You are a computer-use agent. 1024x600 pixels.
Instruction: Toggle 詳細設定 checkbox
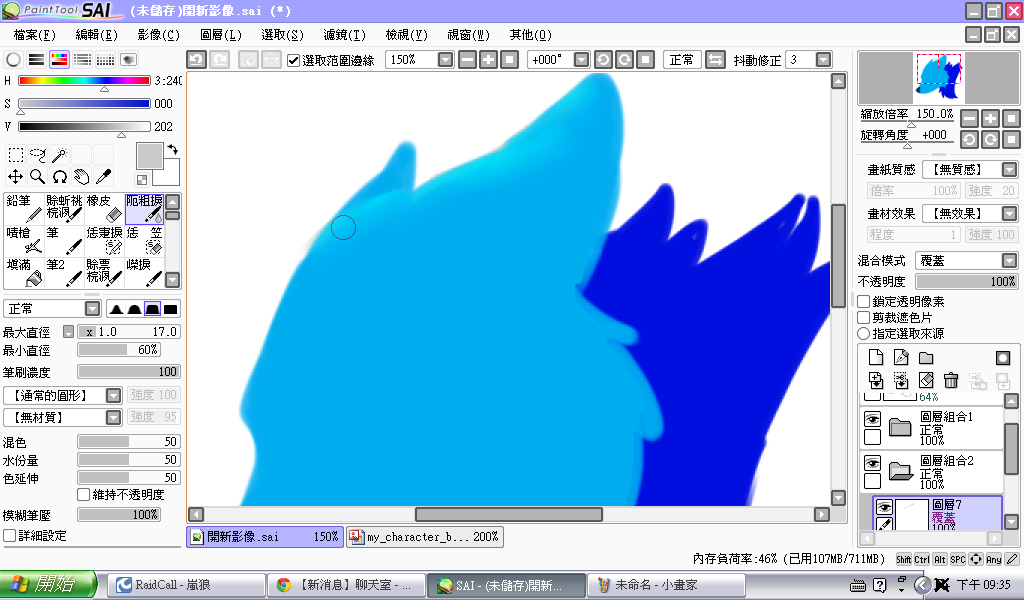pyautogui.click(x=9, y=535)
